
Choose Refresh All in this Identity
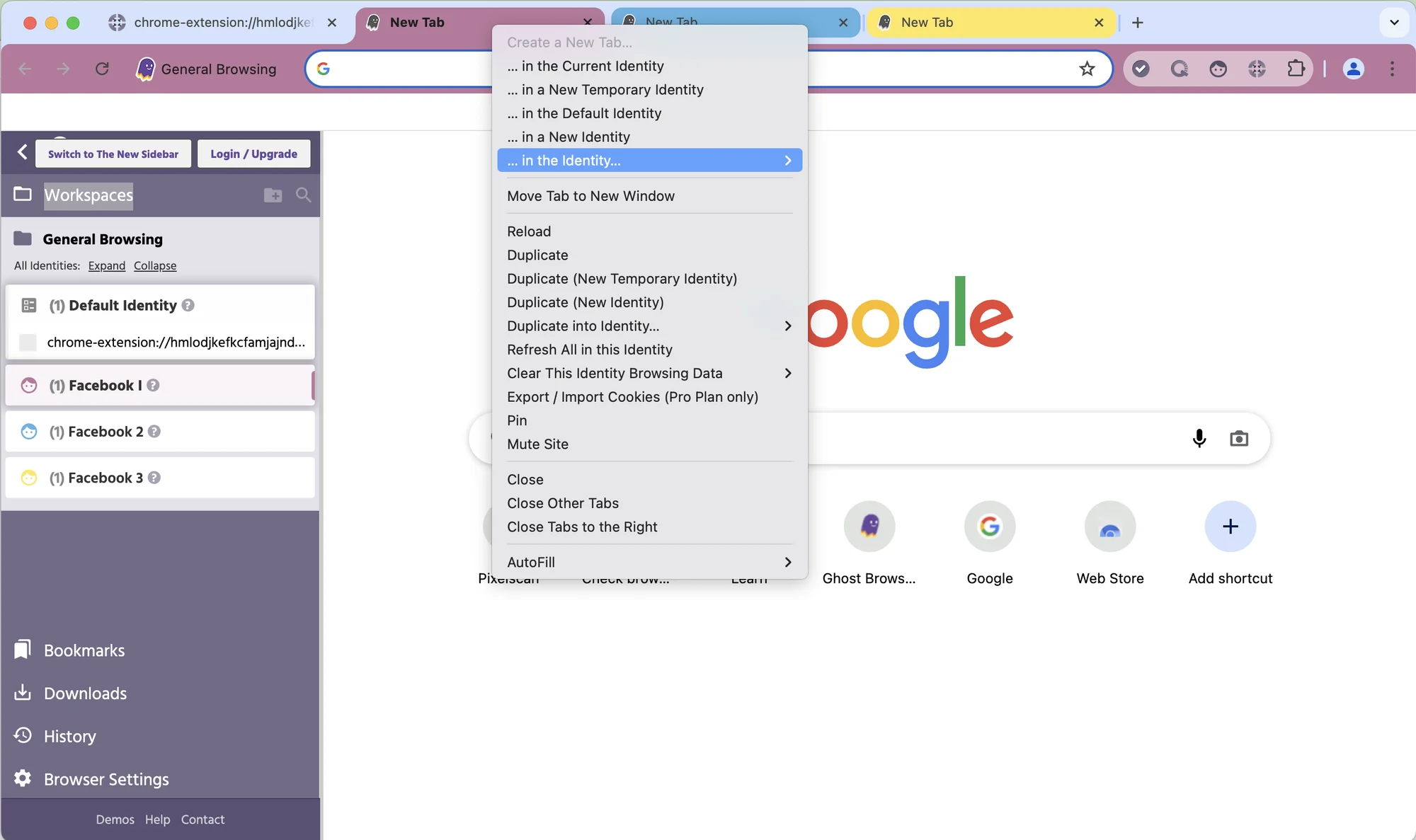(649, 350)
